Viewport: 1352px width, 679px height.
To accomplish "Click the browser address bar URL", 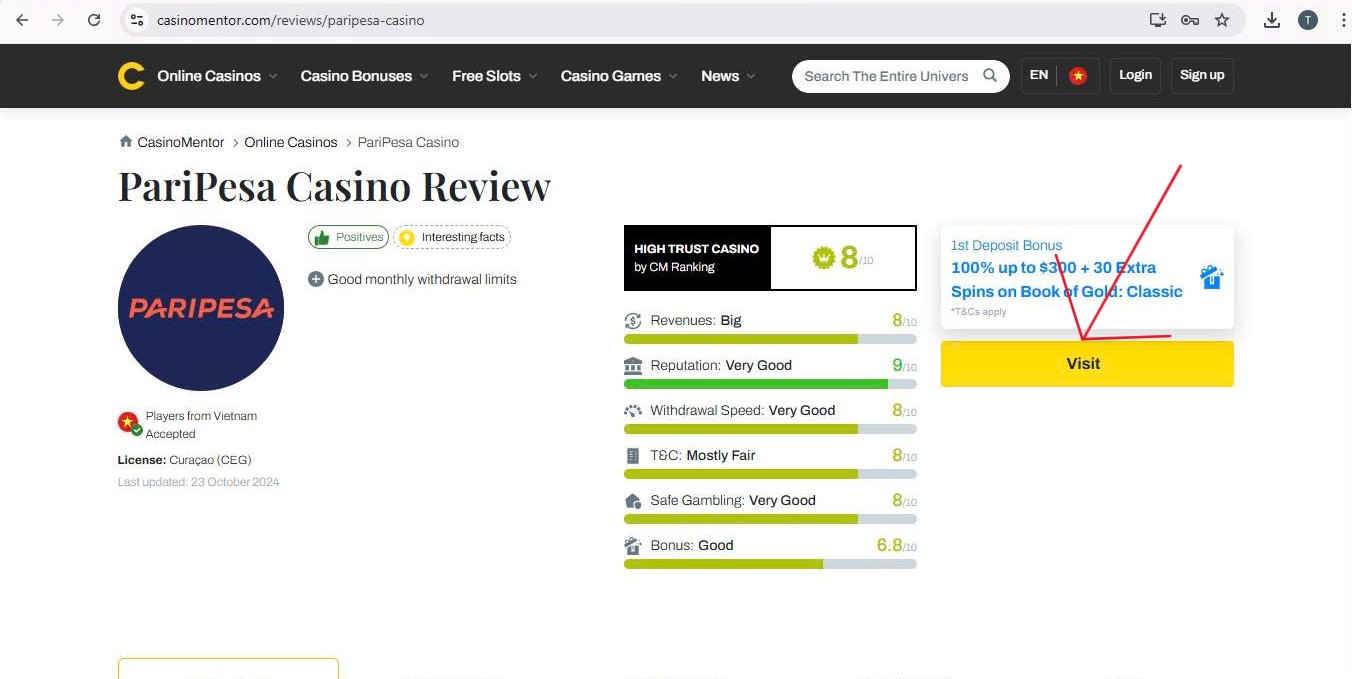I will pos(290,20).
